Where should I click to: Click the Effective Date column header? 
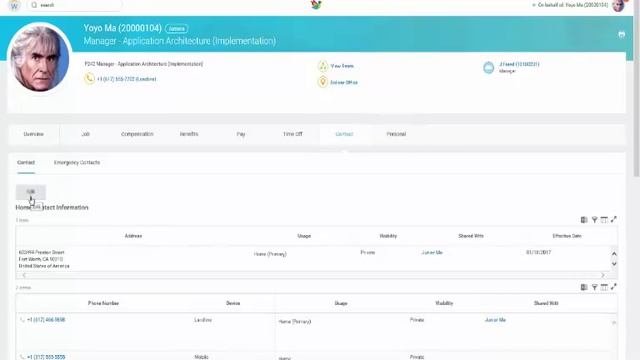pos(567,236)
